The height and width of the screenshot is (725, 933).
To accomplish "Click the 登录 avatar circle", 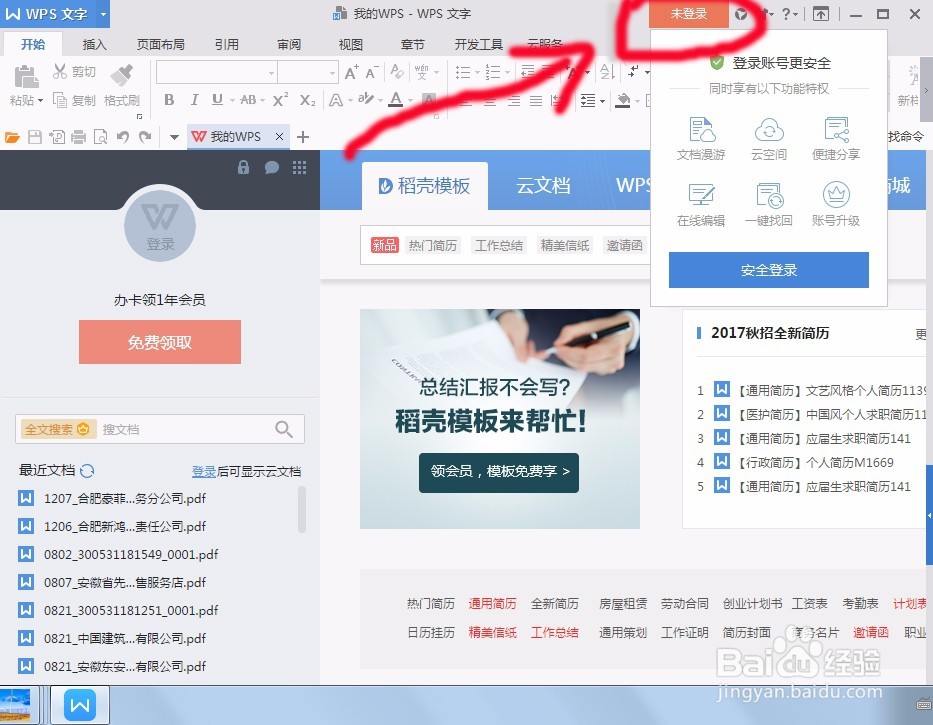I will point(159,226).
